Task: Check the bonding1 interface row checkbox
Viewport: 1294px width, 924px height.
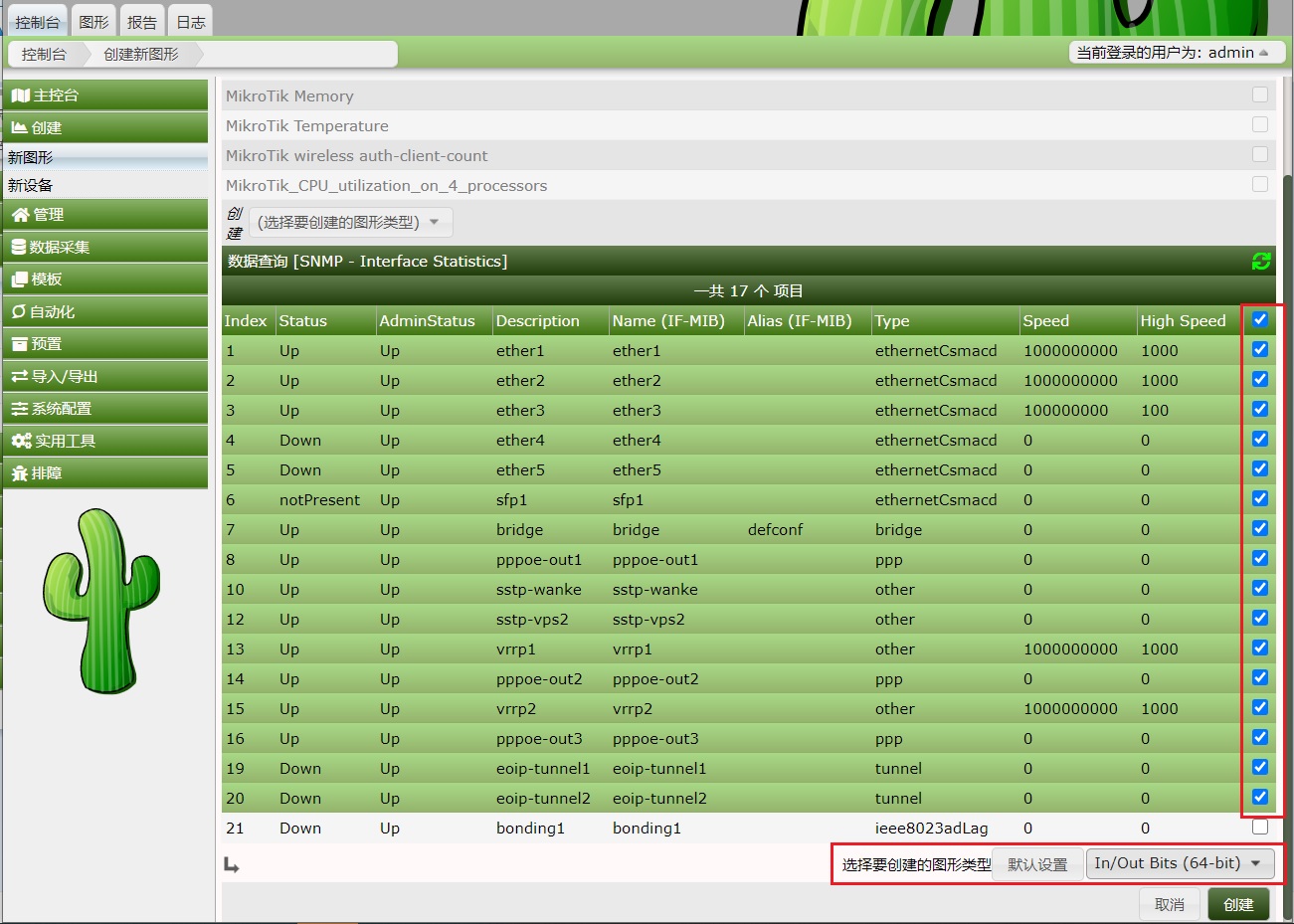Action: [x=1260, y=828]
